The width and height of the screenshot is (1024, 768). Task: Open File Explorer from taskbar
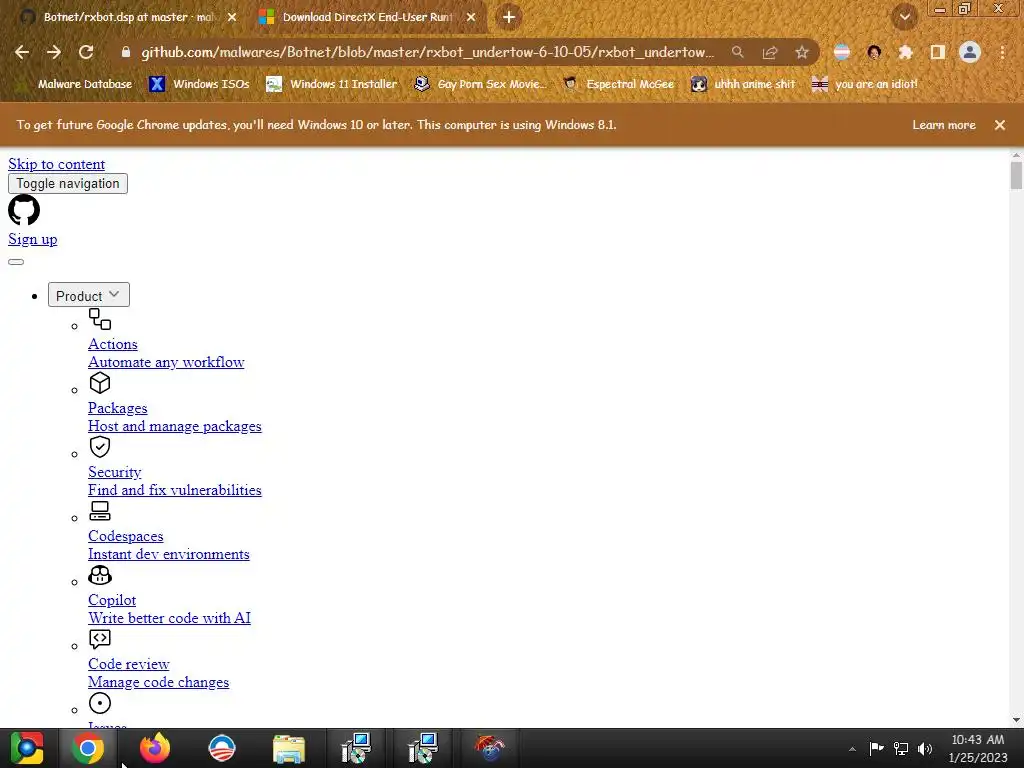pyautogui.click(x=289, y=748)
